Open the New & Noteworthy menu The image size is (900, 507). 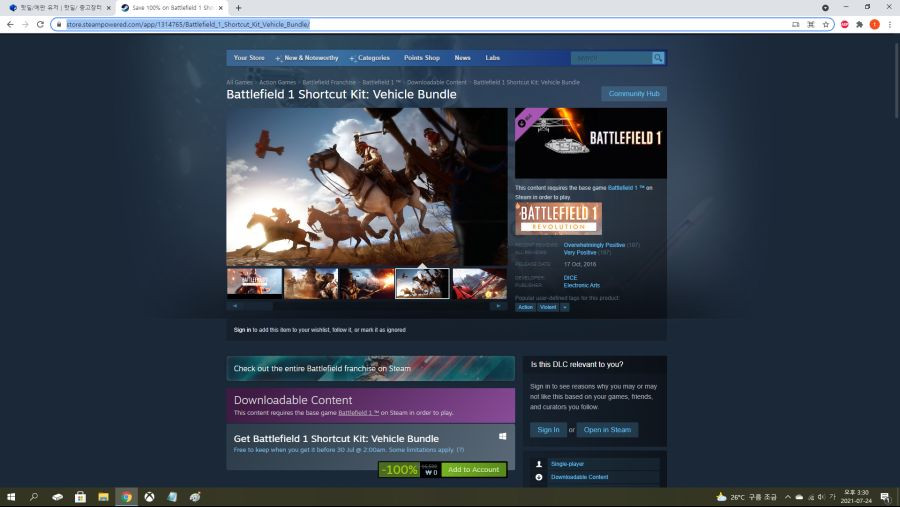coord(307,58)
